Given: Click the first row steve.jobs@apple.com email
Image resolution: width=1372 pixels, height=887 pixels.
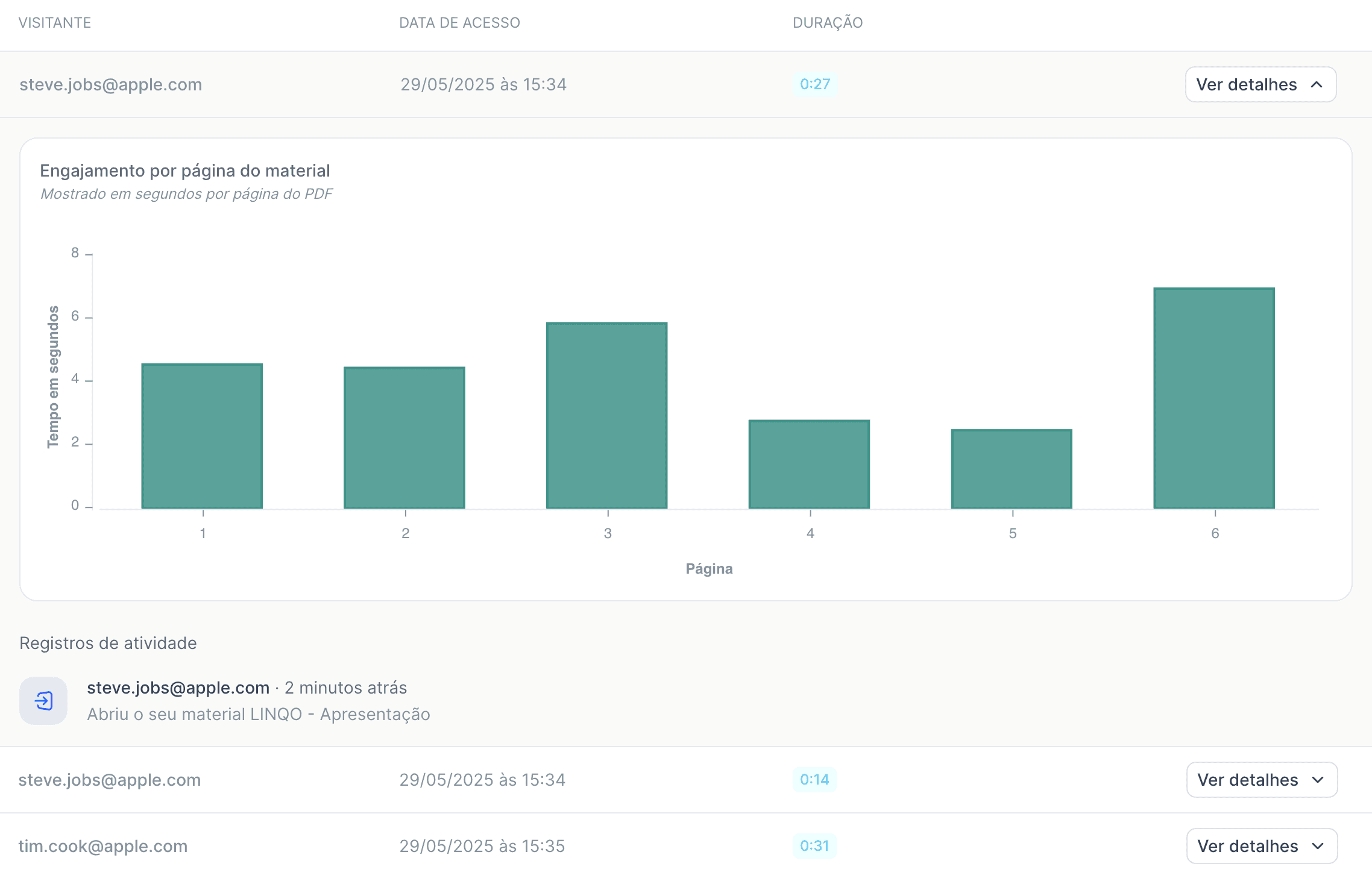Looking at the screenshot, I should coord(110,84).
